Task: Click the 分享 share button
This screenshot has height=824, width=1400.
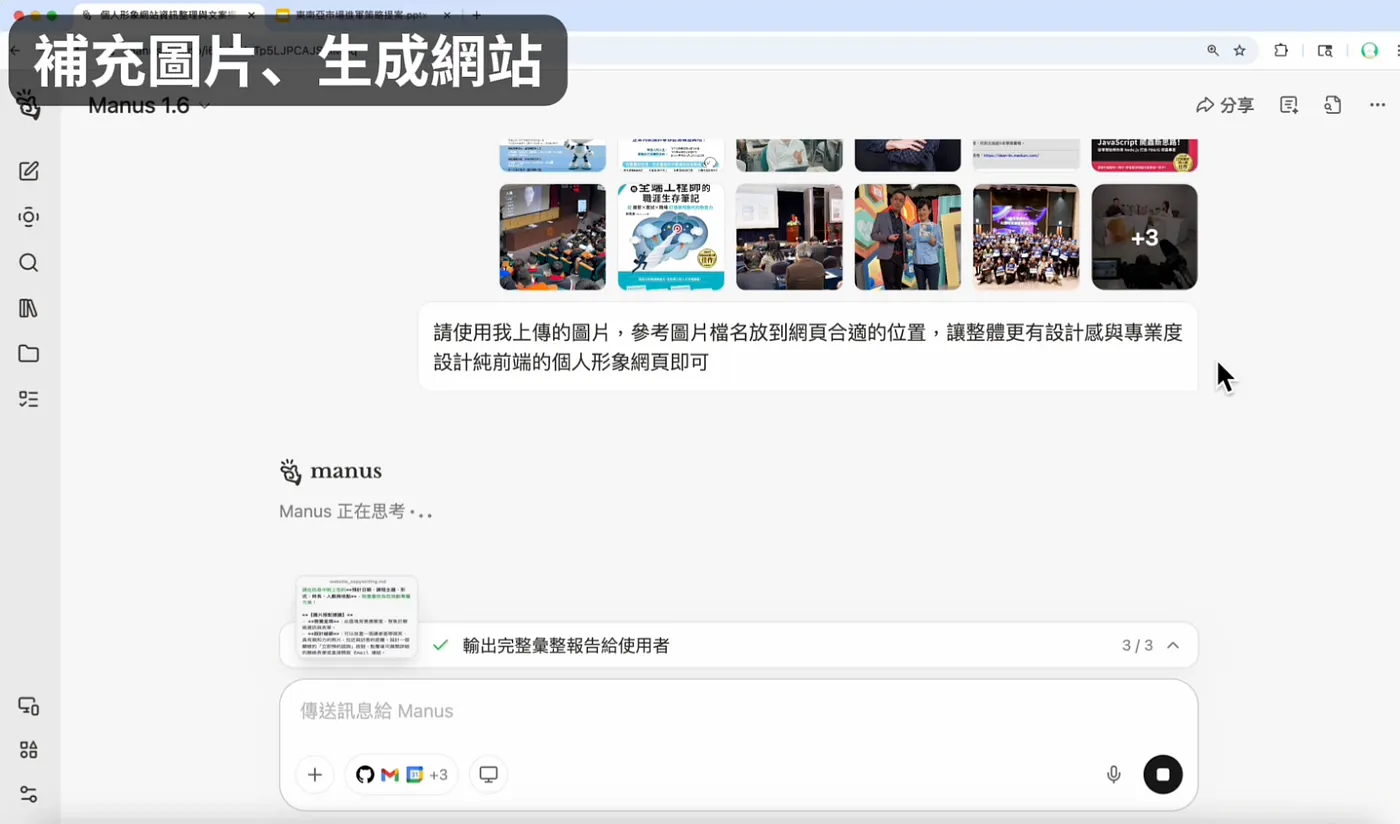Action: click(1225, 105)
